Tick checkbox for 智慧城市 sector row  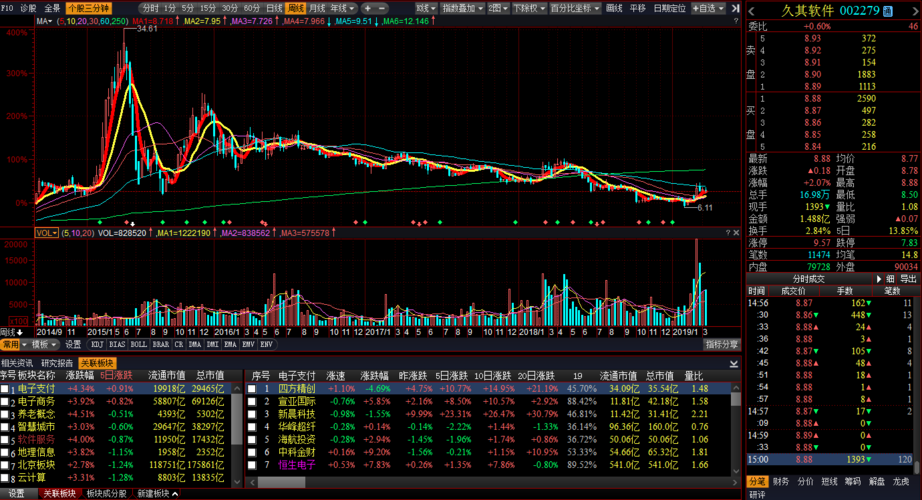pos(5,427)
